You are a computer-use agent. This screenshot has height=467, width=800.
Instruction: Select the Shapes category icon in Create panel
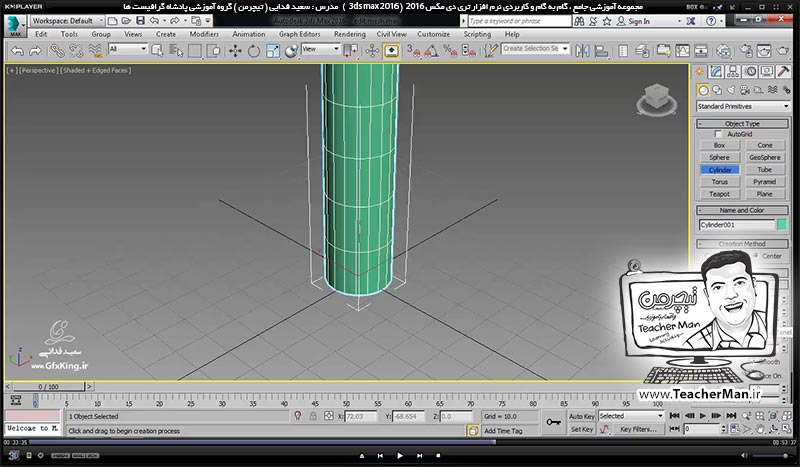pos(717,90)
